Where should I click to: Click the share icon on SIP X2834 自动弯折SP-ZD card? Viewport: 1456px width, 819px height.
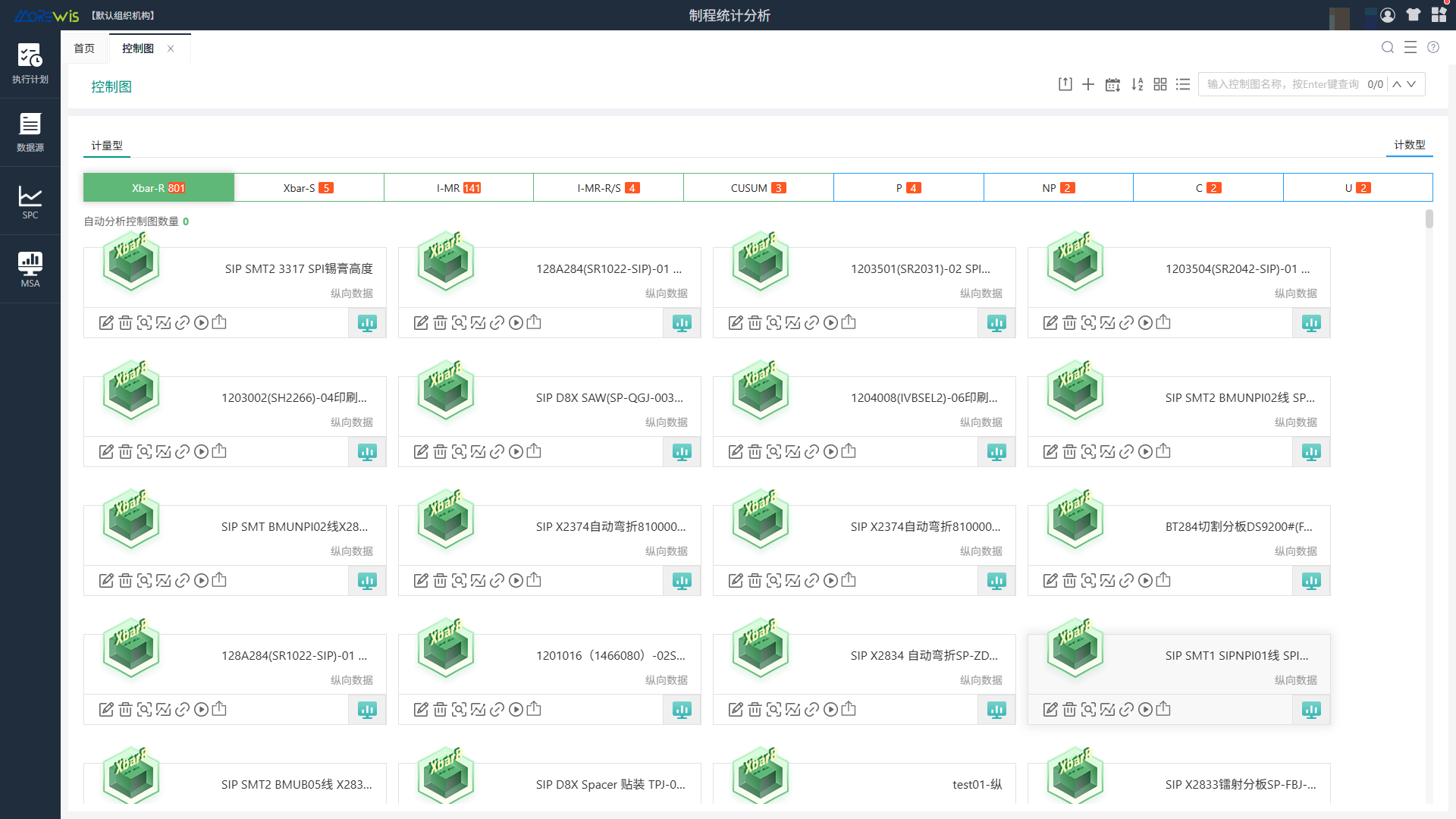pos(849,709)
